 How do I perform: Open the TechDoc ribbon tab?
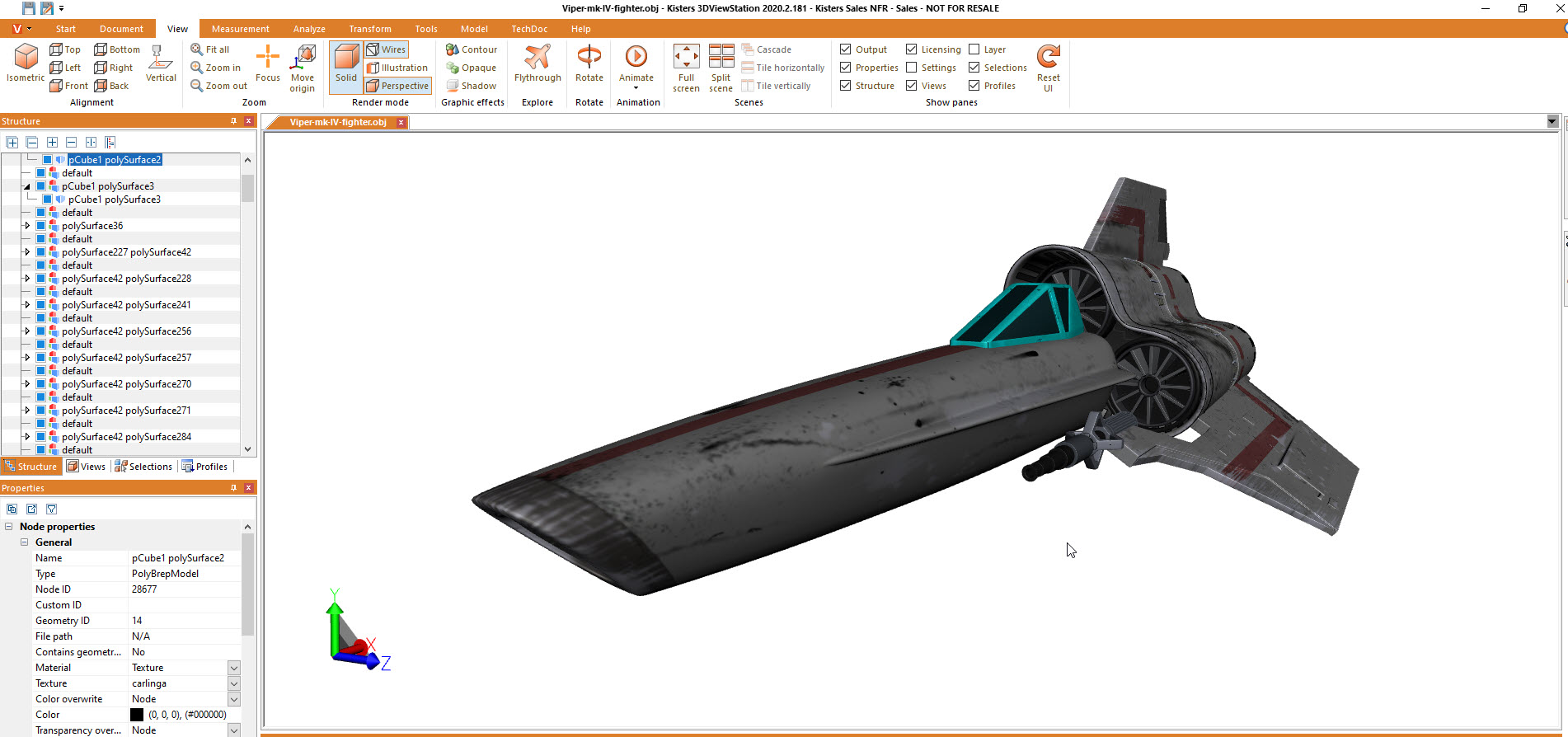pyautogui.click(x=529, y=29)
